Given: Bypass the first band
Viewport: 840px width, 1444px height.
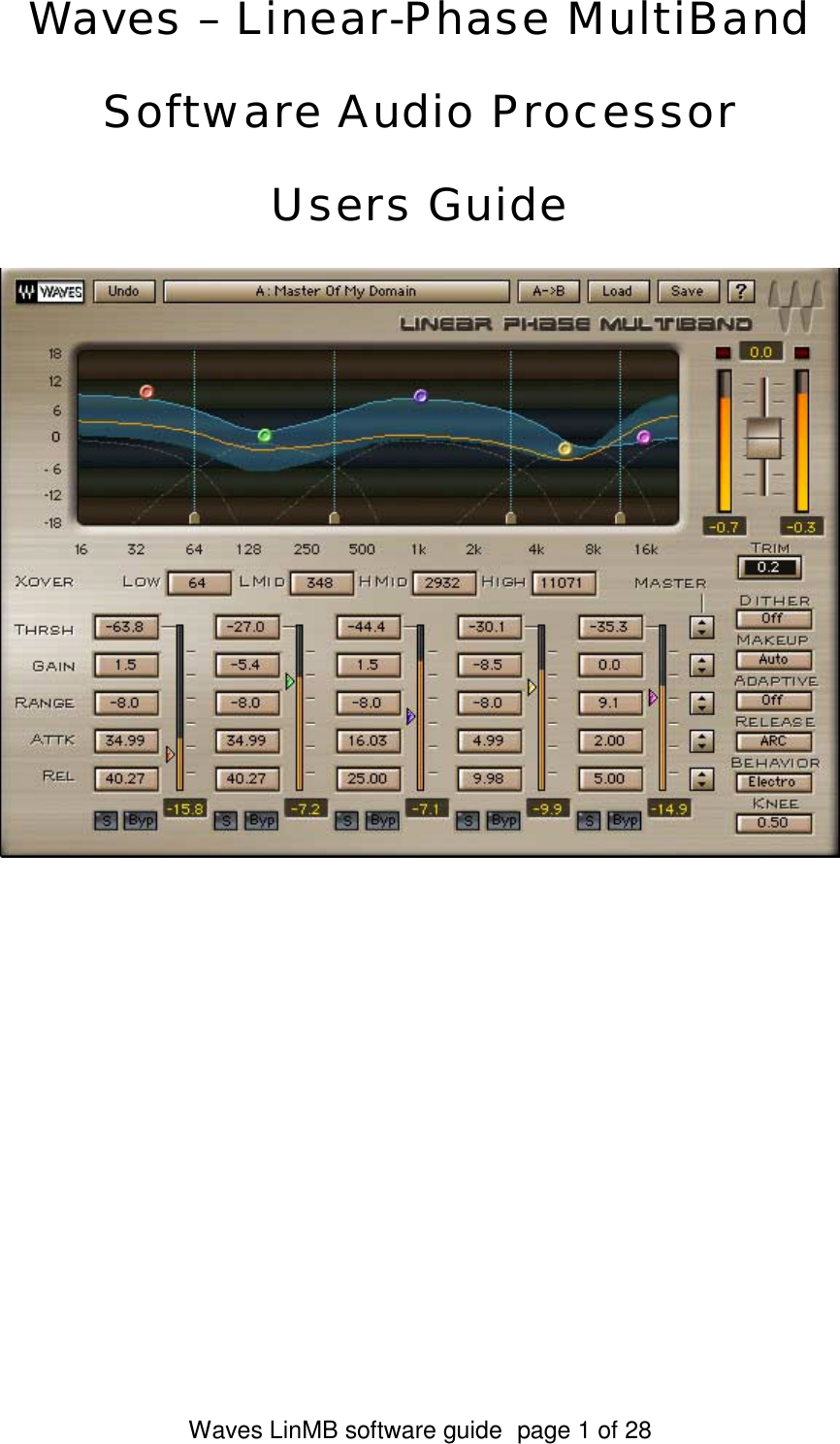Looking at the screenshot, I should point(141,821).
